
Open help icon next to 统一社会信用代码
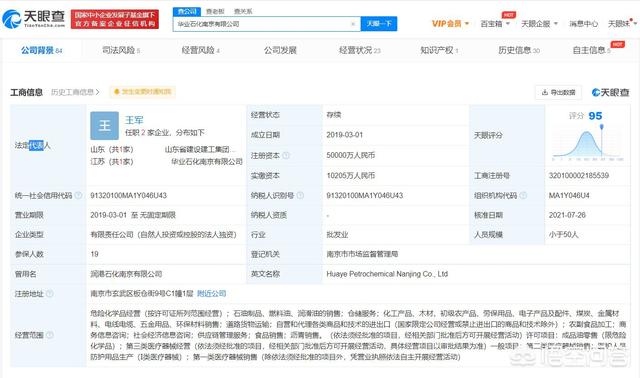click(x=78, y=196)
